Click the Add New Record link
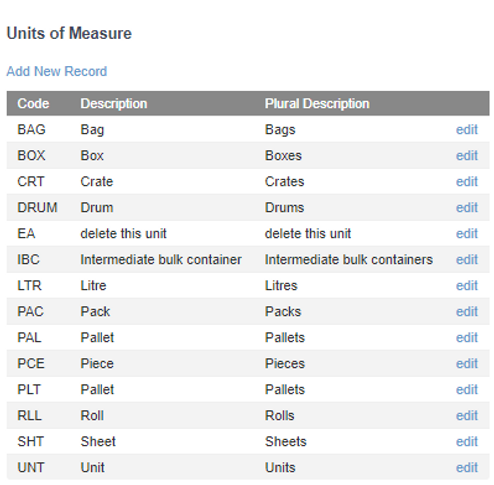Screen dimensions: 494x485 57,71
